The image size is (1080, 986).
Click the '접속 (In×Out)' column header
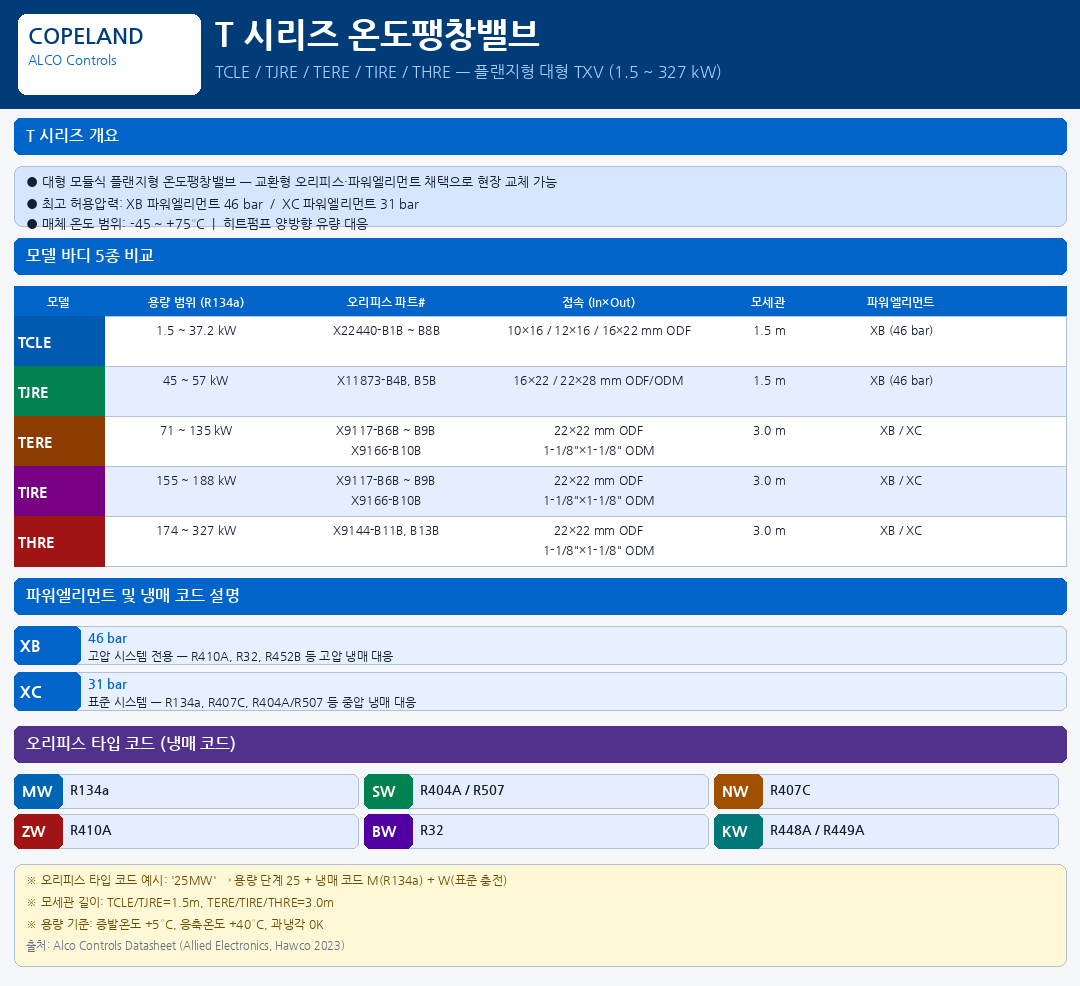[599, 302]
